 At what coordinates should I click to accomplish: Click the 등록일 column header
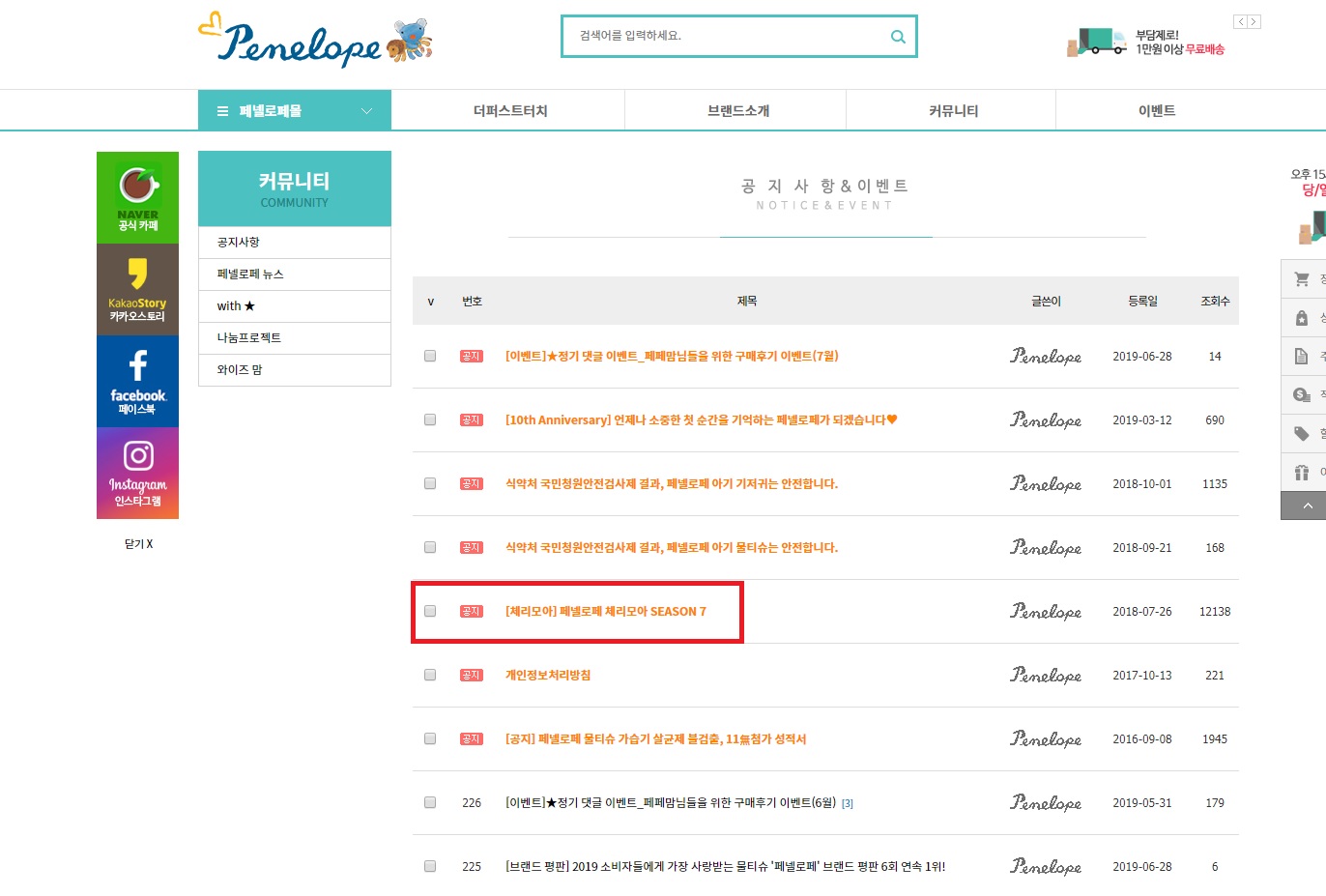coord(1142,302)
